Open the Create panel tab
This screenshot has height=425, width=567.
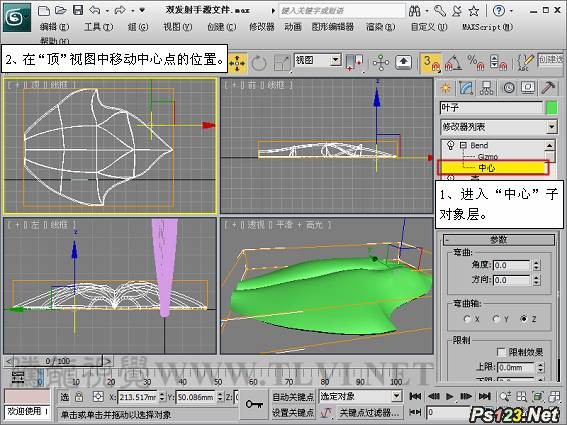[x=446, y=88]
